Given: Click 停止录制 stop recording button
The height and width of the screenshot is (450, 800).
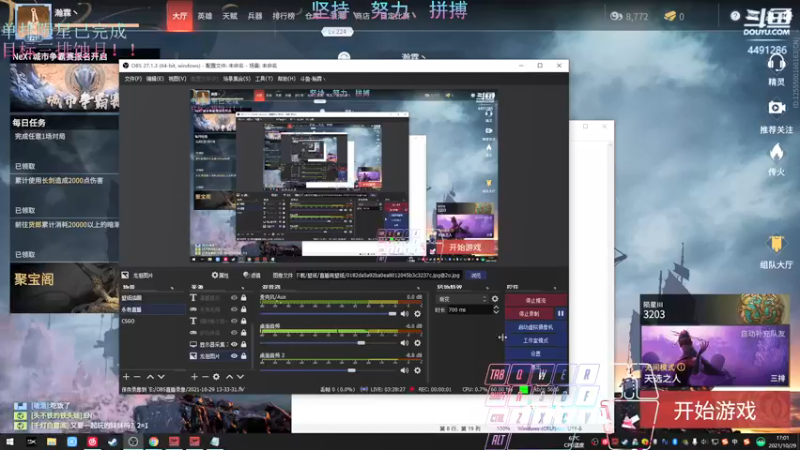Looking at the screenshot, I should [x=529, y=313].
